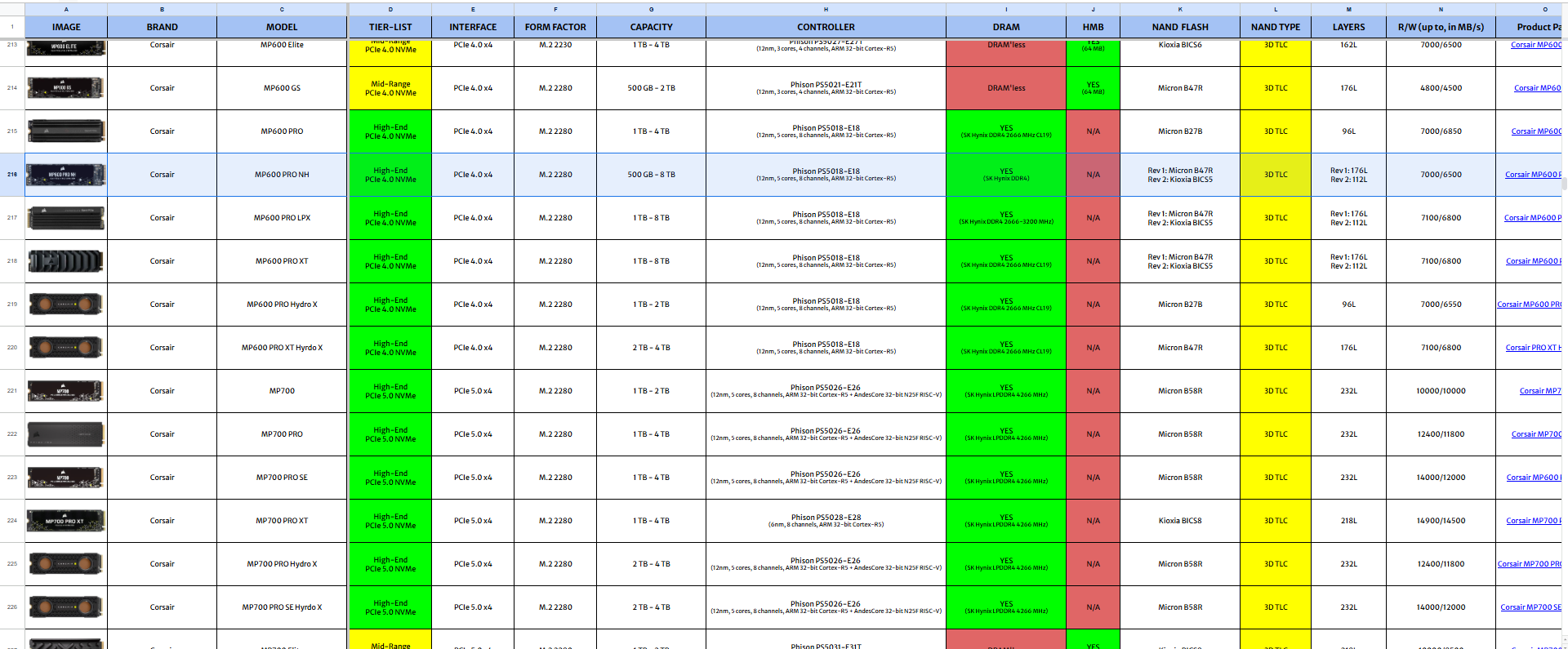Image resolution: width=1568 pixels, height=649 pixels.
Task: Open the product link in row 220
Action: (1534, 348)
